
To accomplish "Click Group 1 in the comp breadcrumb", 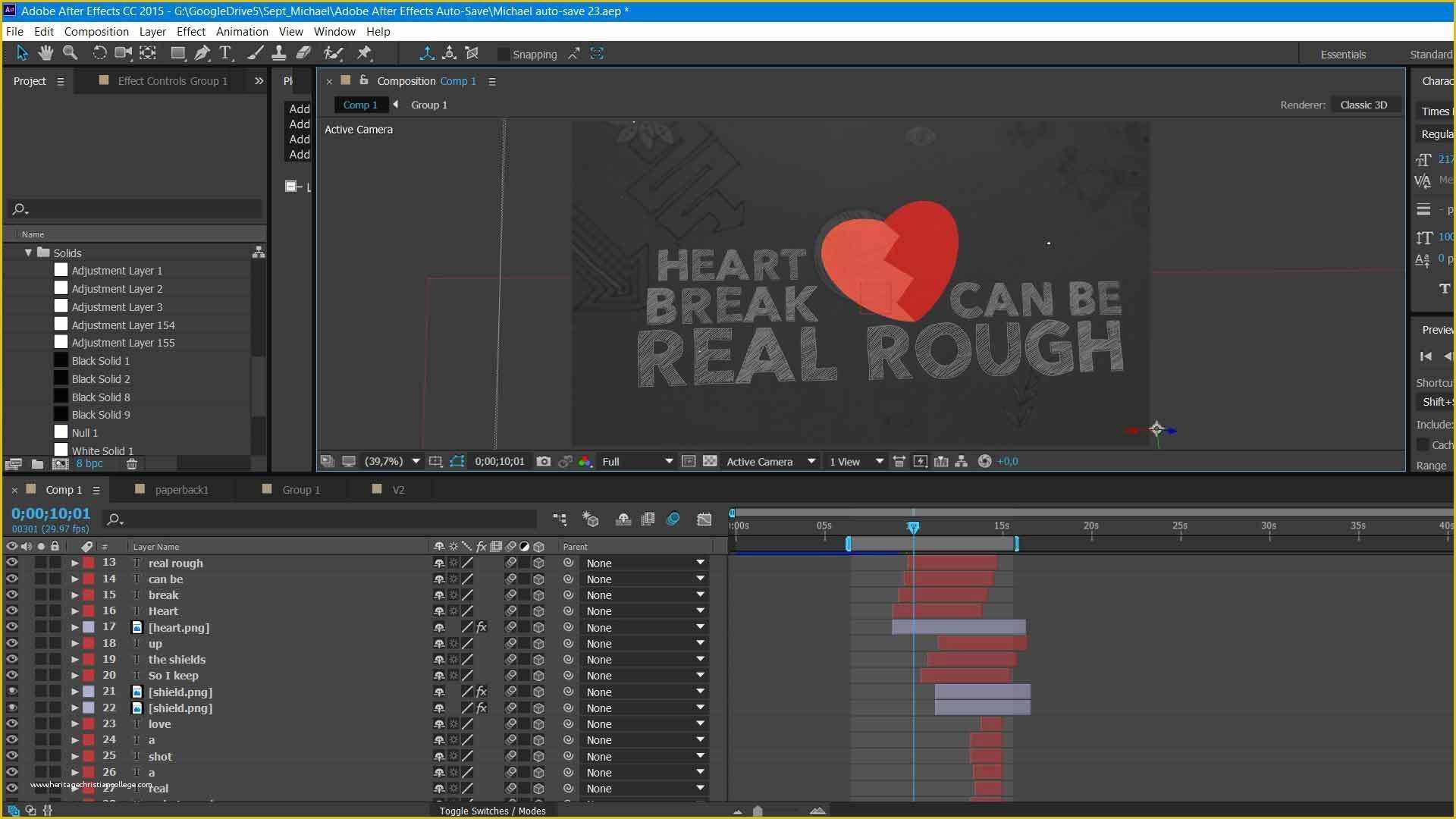I will [429, 105].
